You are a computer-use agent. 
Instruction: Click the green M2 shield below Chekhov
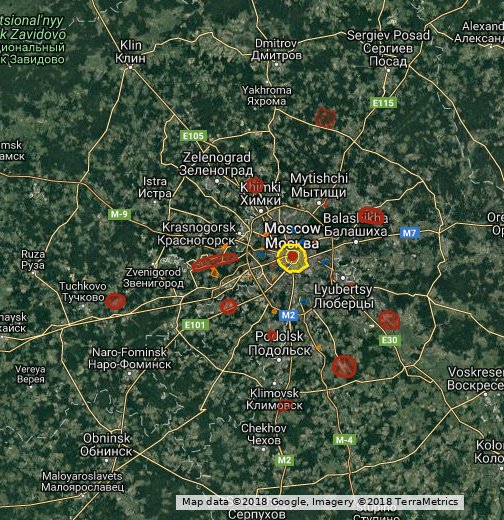[285, 460]
